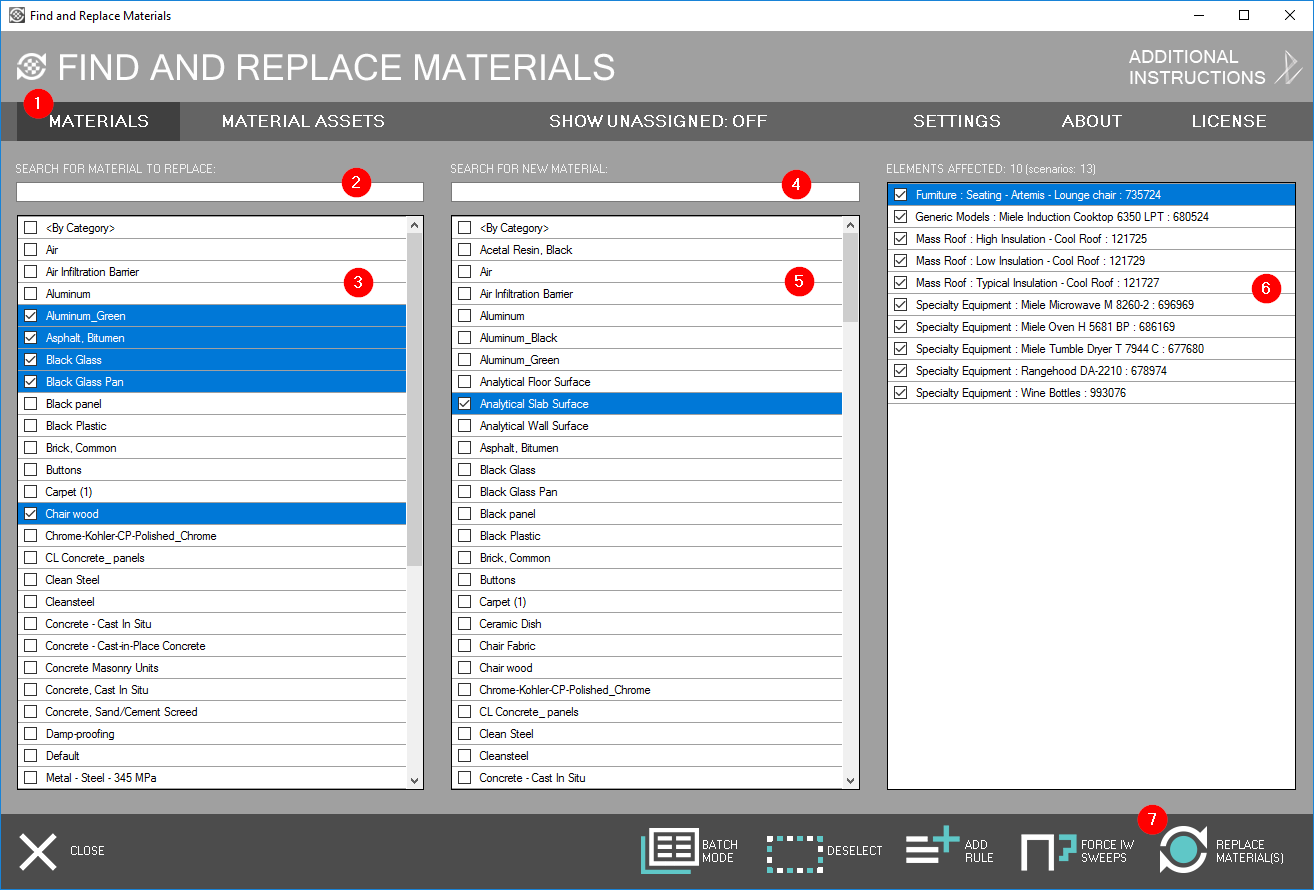Open Additional Instructions arrow icon
This screenshot has height=890, width=1314.
click(x=1286, y=68)
